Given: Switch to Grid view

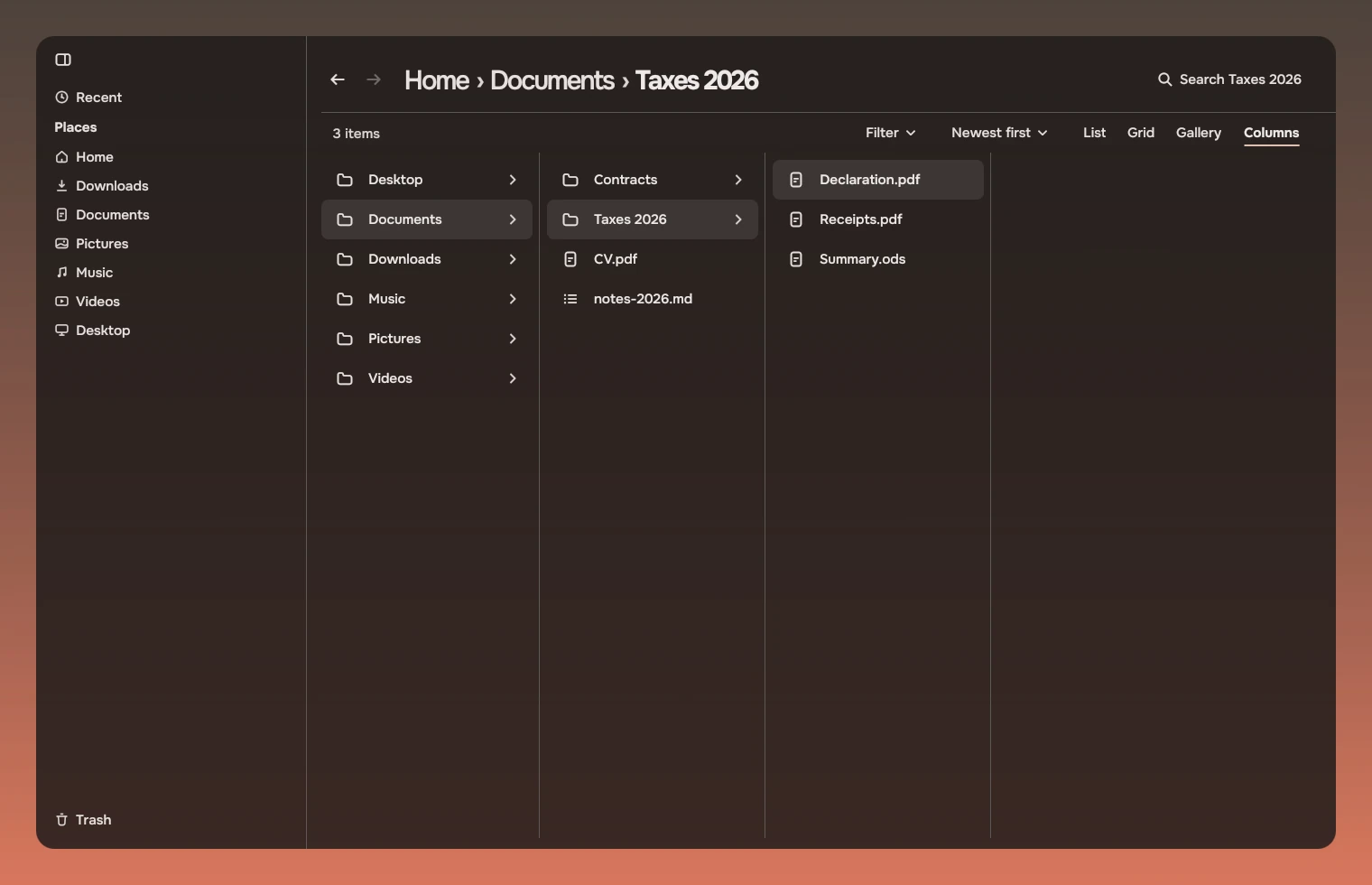Looking at the screenshot, I should click(1141, 133).
